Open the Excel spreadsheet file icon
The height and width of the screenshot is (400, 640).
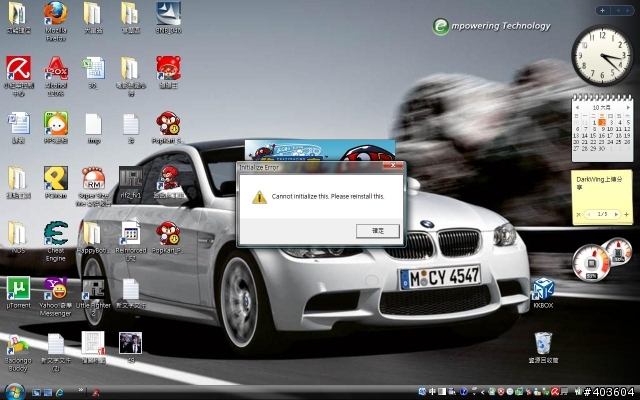click(93, 73)
